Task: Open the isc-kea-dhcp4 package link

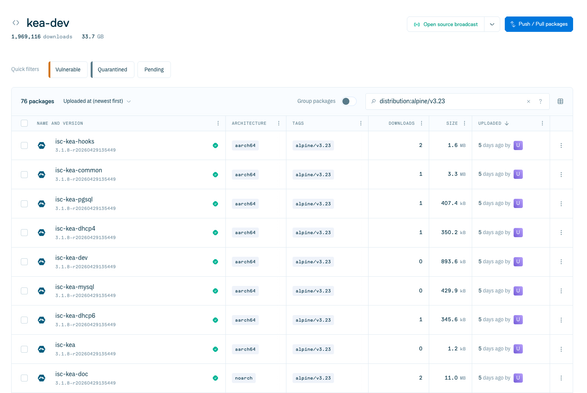Action: (x=75, y=228)
